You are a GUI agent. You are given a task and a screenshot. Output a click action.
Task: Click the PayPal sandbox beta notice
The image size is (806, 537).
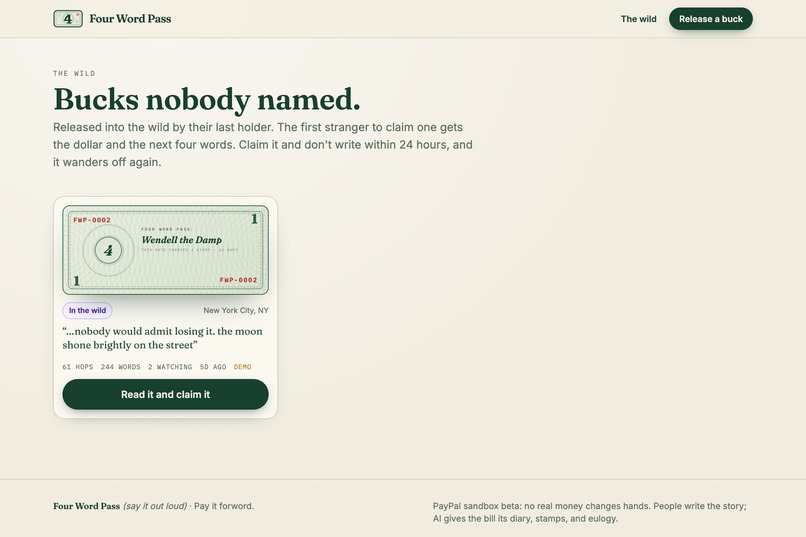pyautogui.click(x=590, y=512)
